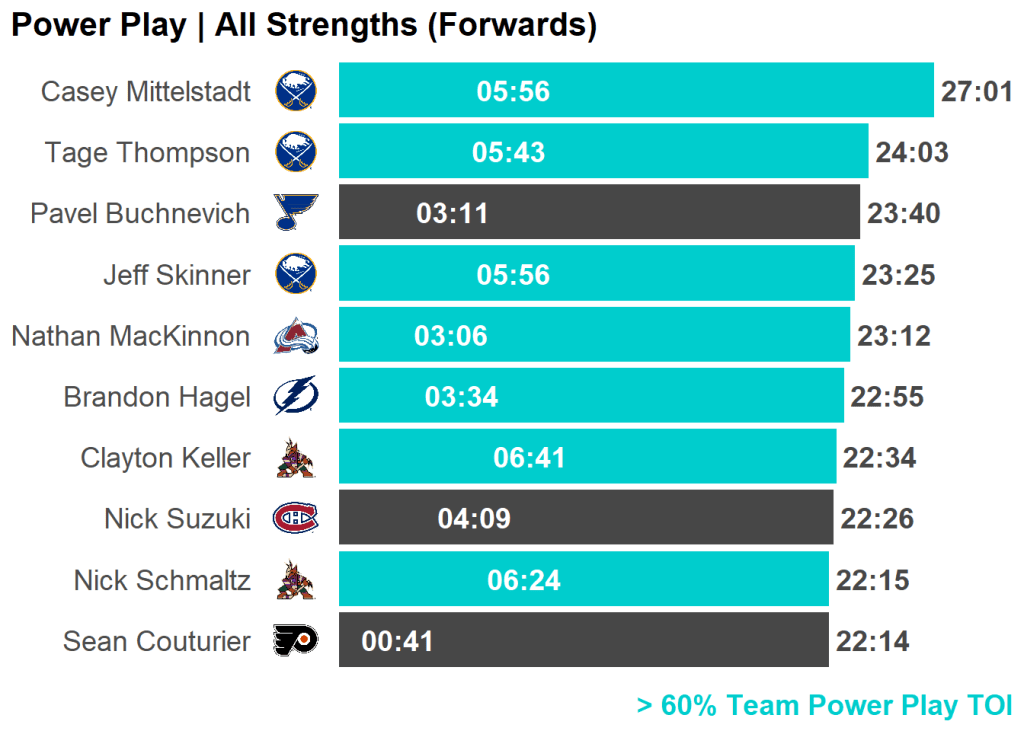Click the Sabres logo beside Casey Mittelstadt

click(x=296, y=91)
